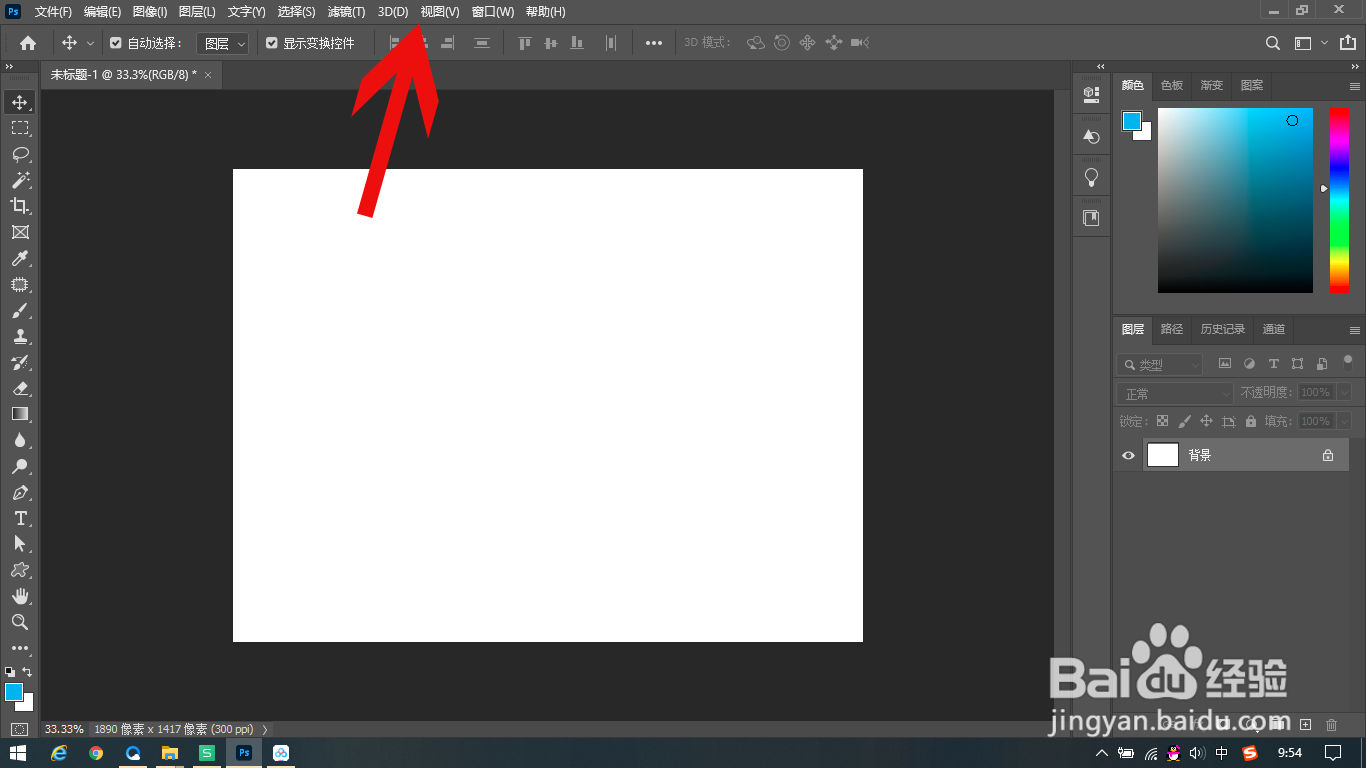Uncheck the 显示变换控件 checkbox
The image size is (1366, 768).
pos(272,43)
